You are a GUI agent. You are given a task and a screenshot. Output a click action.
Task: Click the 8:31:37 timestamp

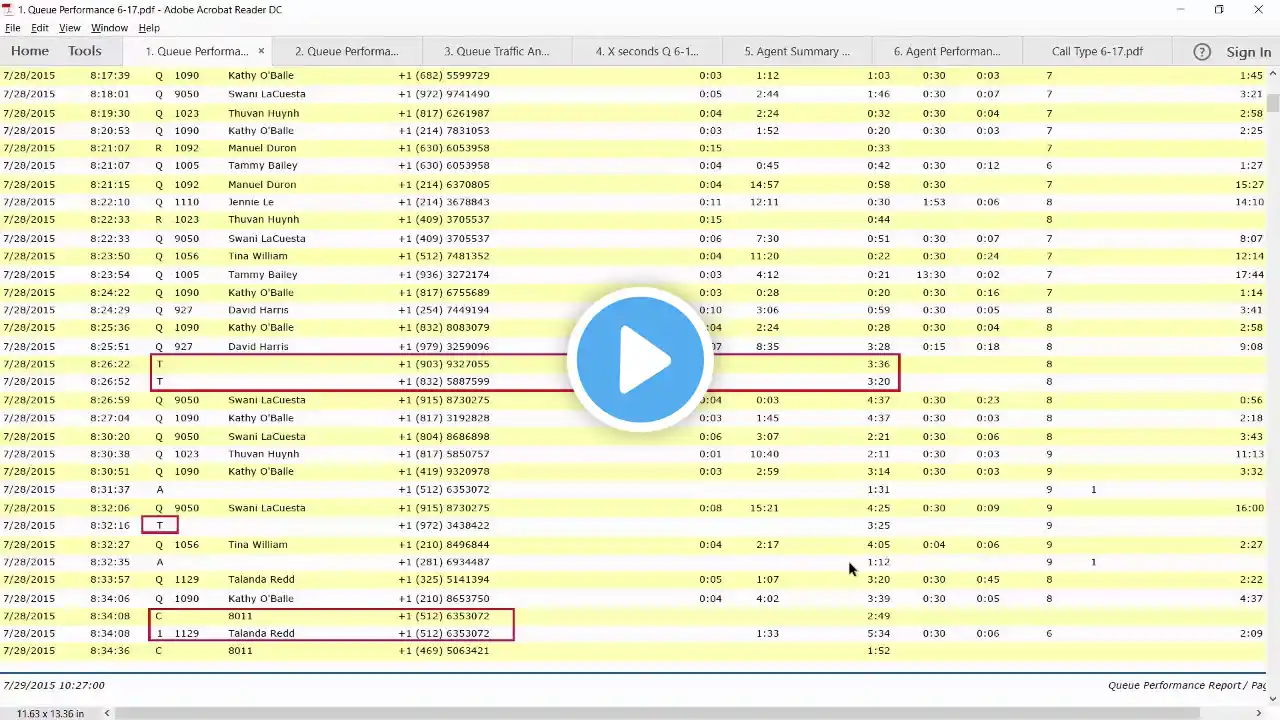110,490
